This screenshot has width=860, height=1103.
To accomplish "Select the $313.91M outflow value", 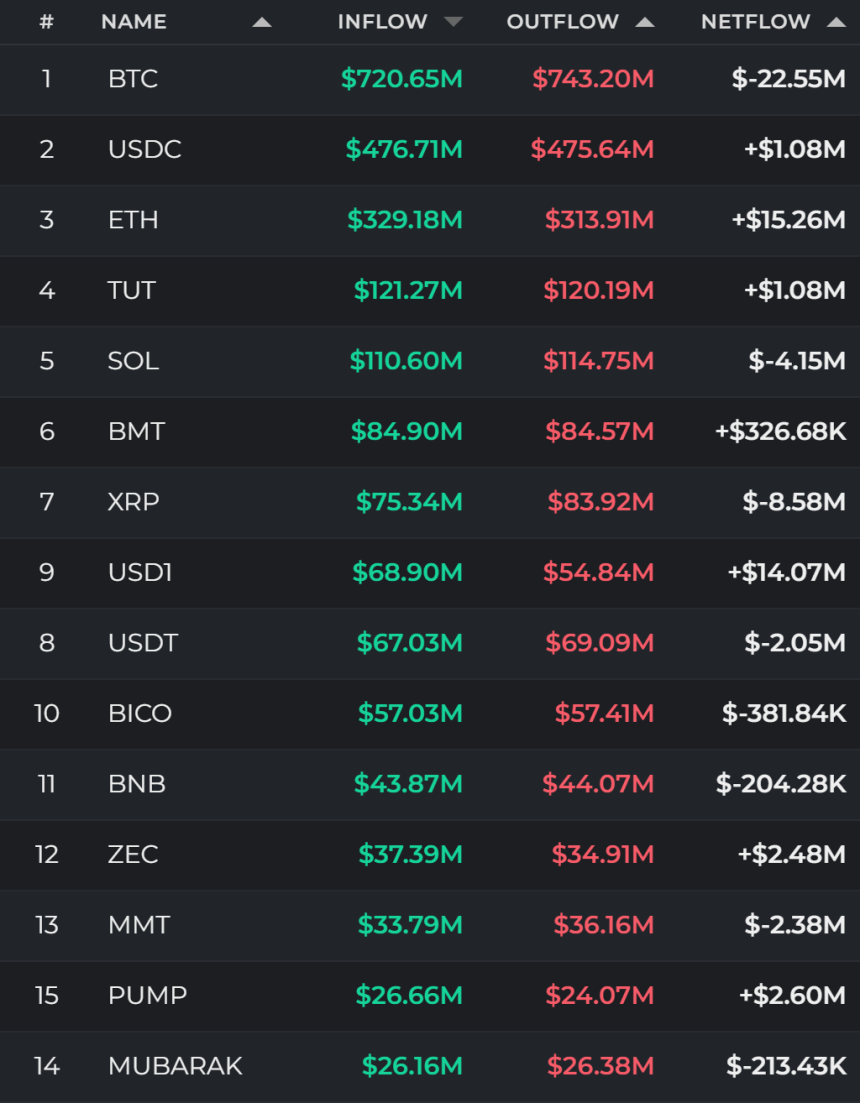I will tap(599, 219).
